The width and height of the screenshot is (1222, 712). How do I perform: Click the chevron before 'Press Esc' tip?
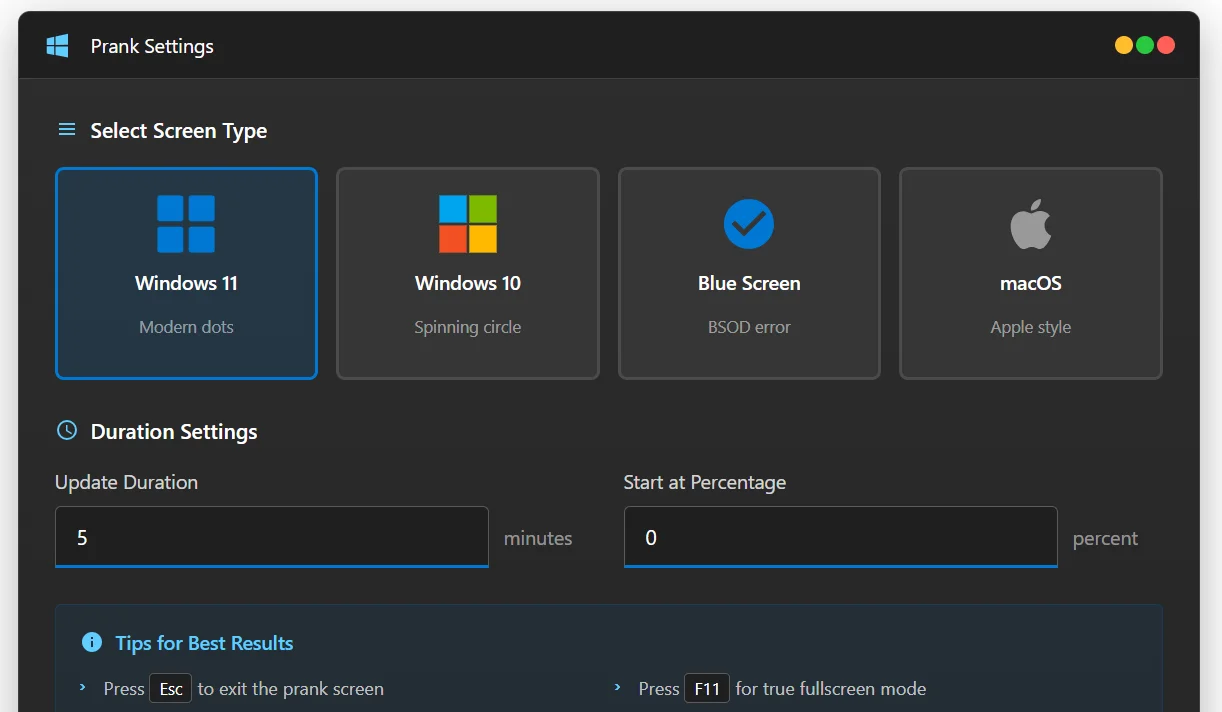[83, 688]
